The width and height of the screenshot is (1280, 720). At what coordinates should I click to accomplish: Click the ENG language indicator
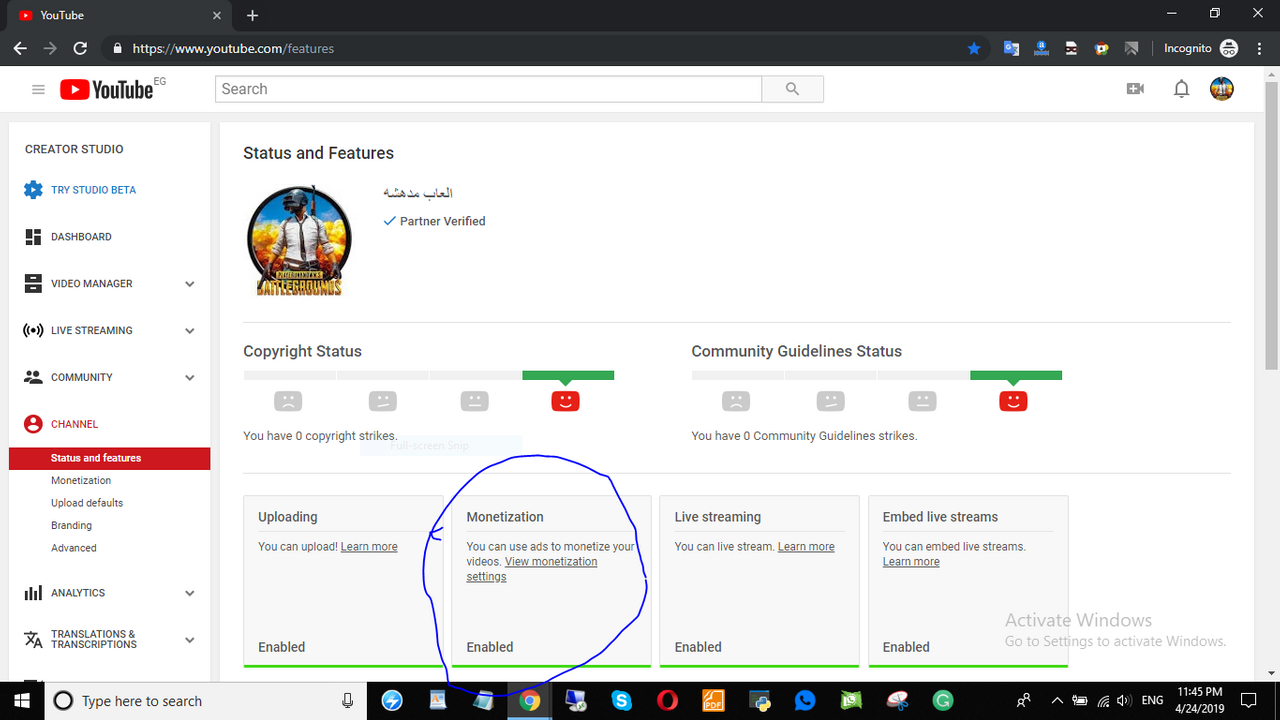tap(1152, 701)
